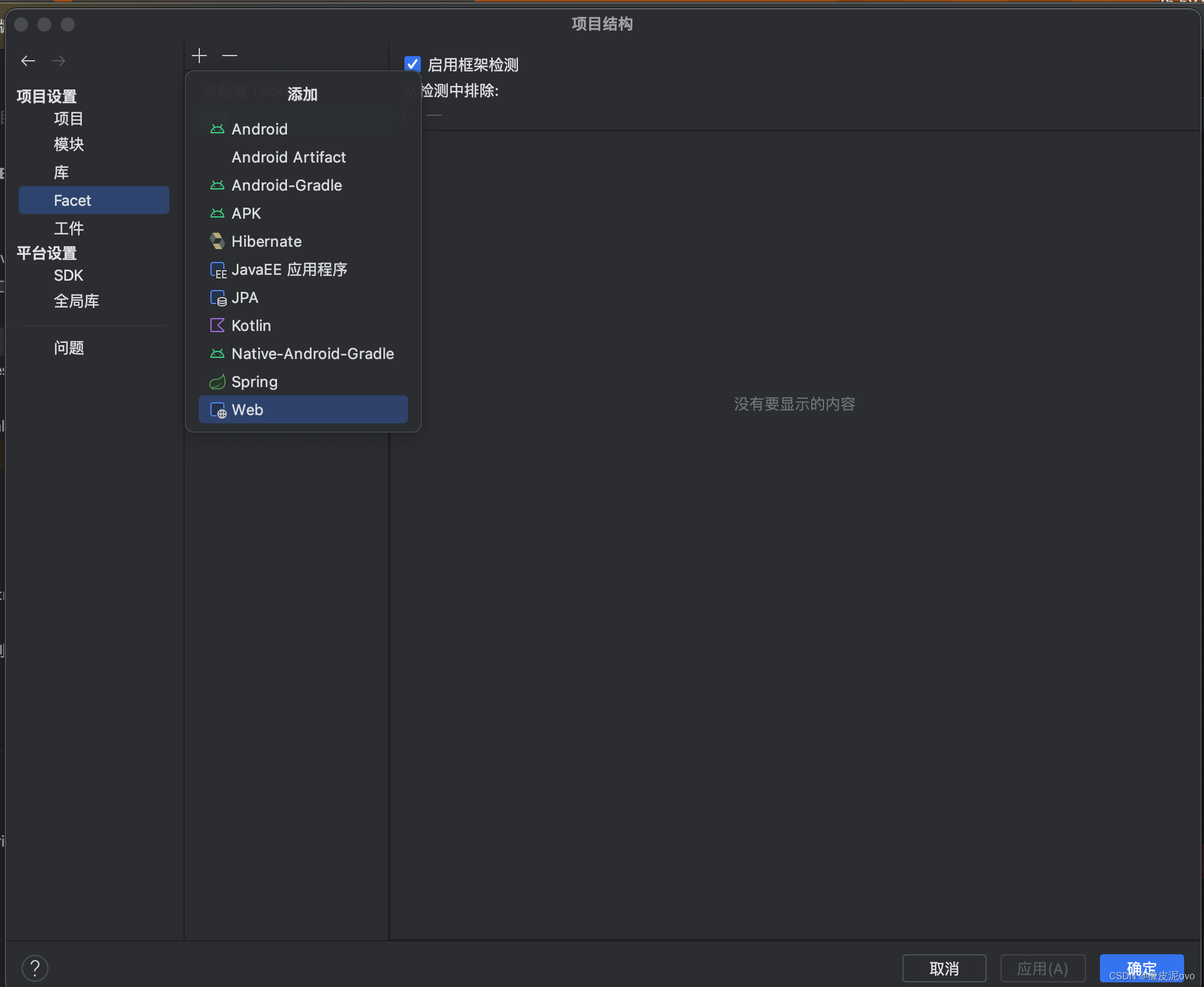Choose JPA facet entry
Viewport: 1204px width, 987px height.
tap(303, 297)
